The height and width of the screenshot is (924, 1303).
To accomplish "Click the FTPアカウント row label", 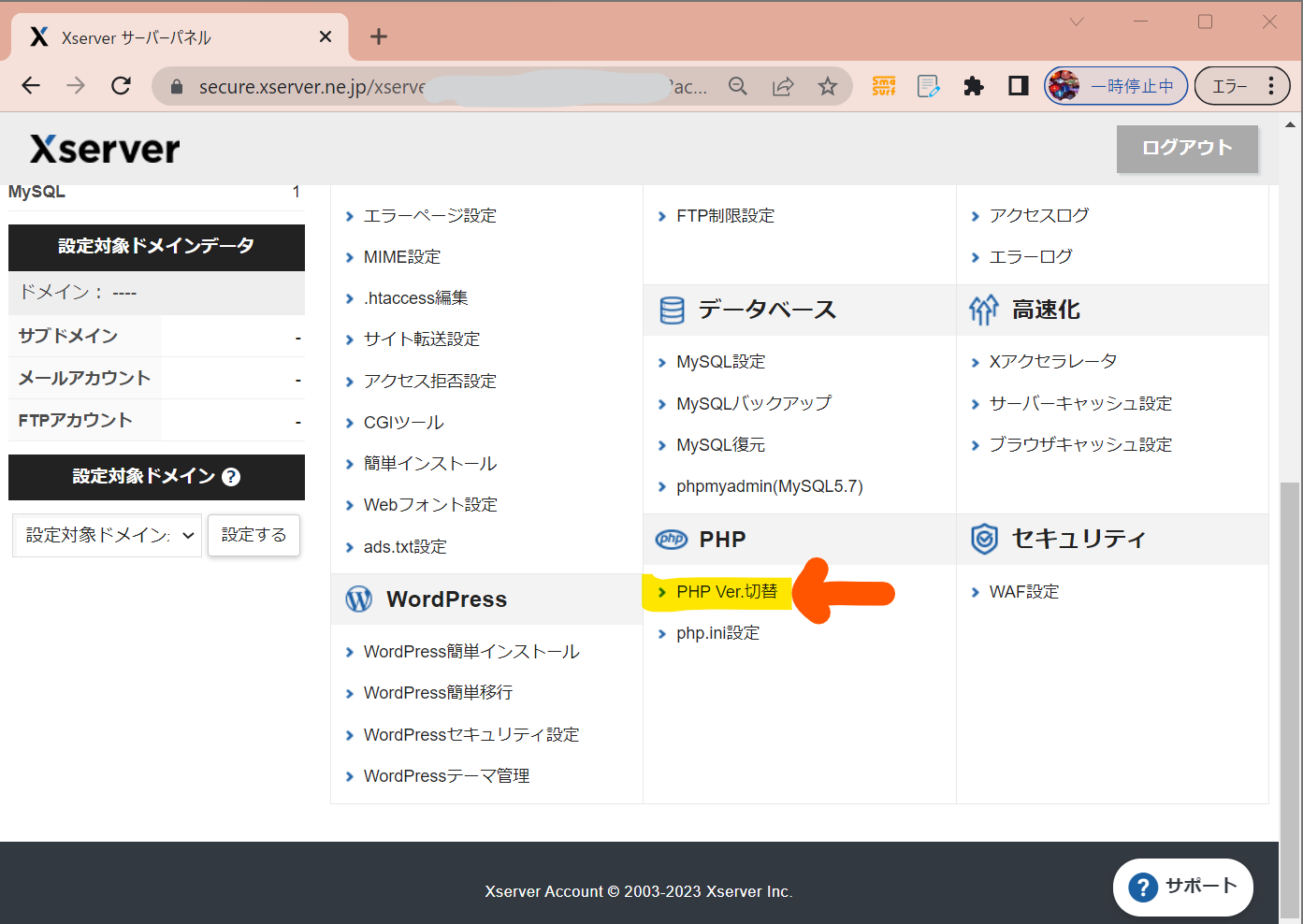I will (x=75, y=420).
